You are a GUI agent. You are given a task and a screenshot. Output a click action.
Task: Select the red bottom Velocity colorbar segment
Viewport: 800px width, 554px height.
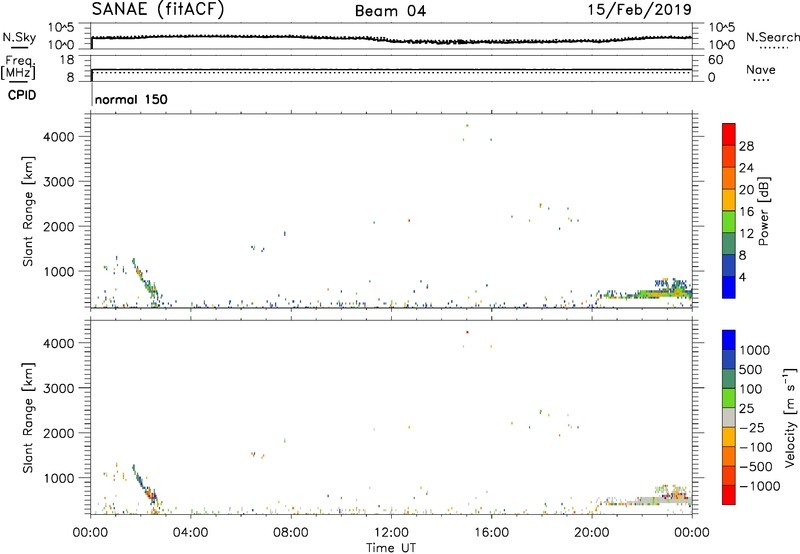click(729, 495)
